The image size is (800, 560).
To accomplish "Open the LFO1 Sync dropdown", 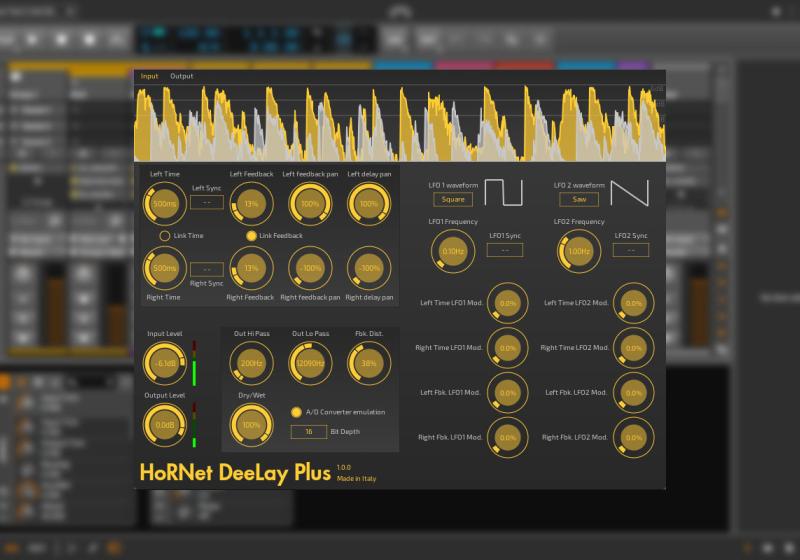I will [x=505, y=250].
